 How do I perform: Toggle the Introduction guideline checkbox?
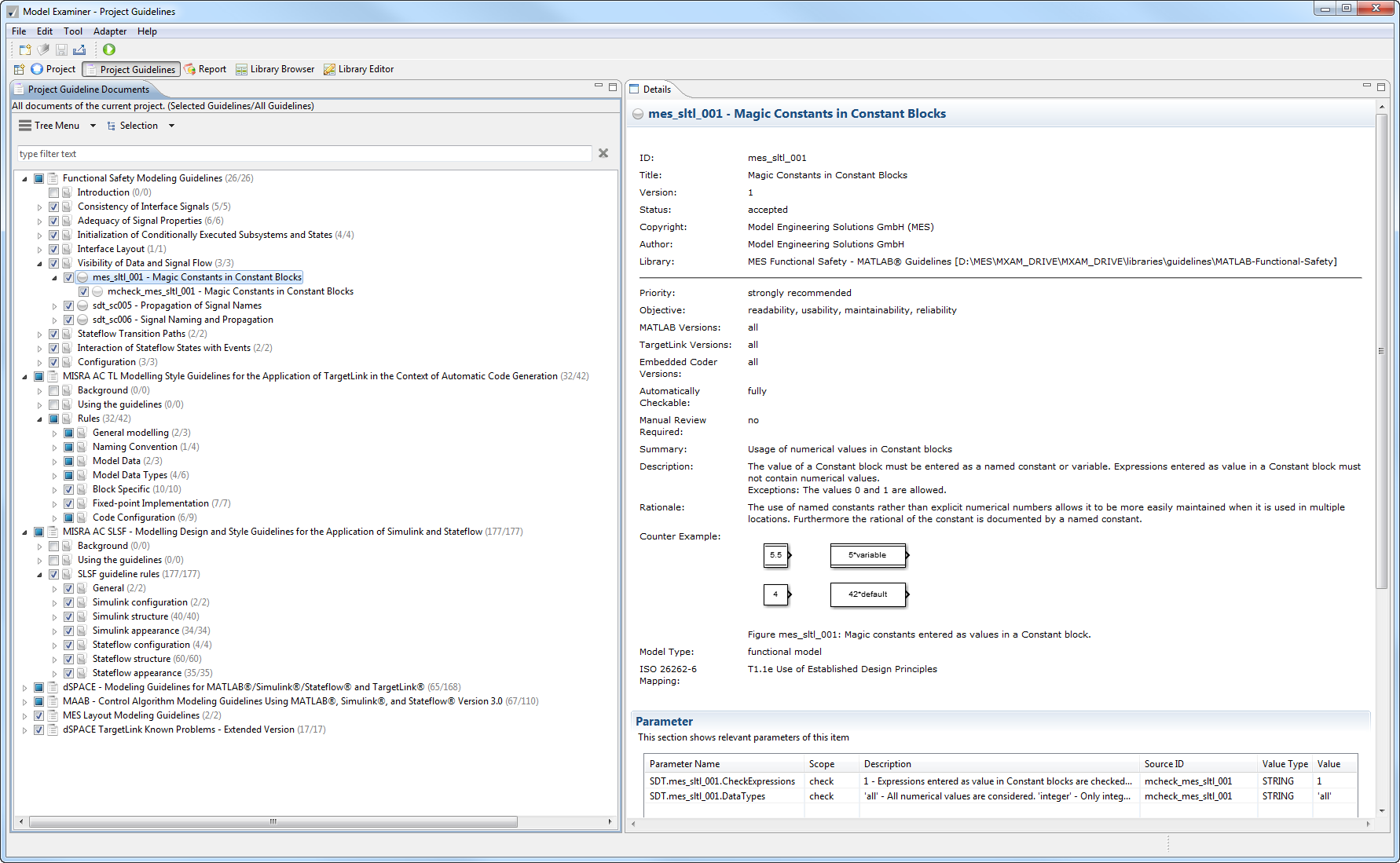[53, 192]
